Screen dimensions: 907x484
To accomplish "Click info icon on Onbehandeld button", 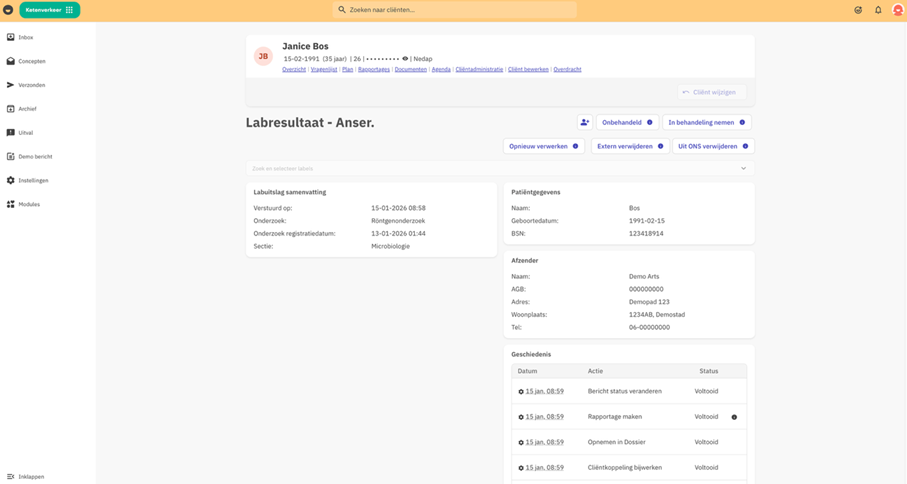I will point(650,122).
